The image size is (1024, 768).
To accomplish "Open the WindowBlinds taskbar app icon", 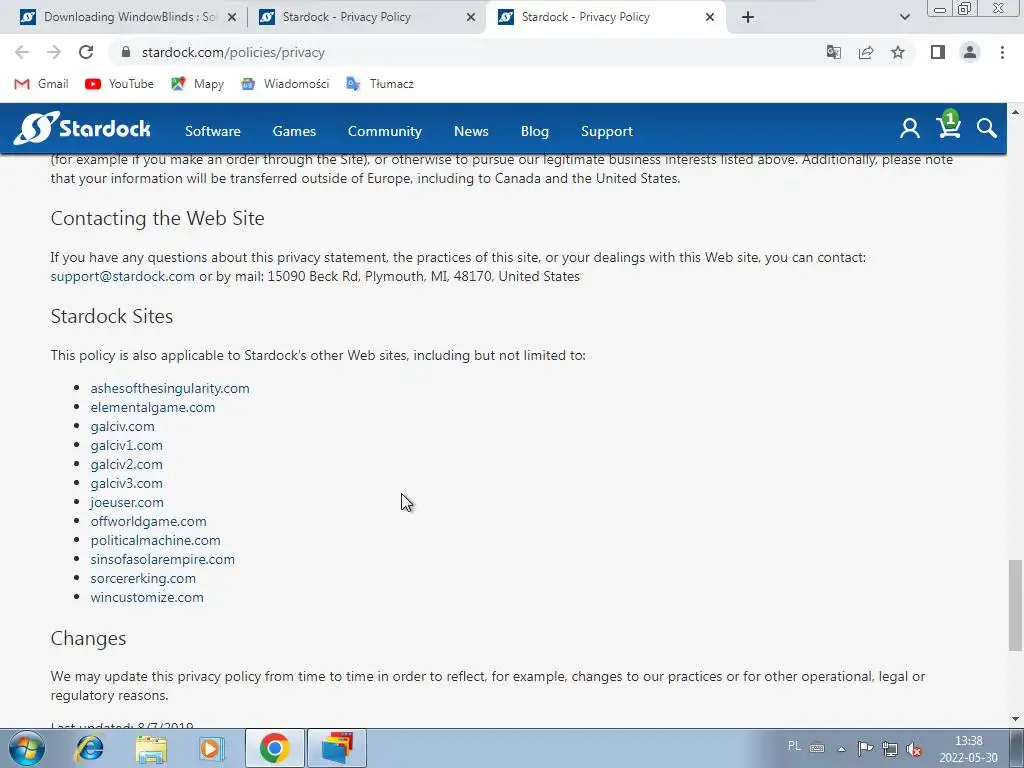I will tap(337, 748).
